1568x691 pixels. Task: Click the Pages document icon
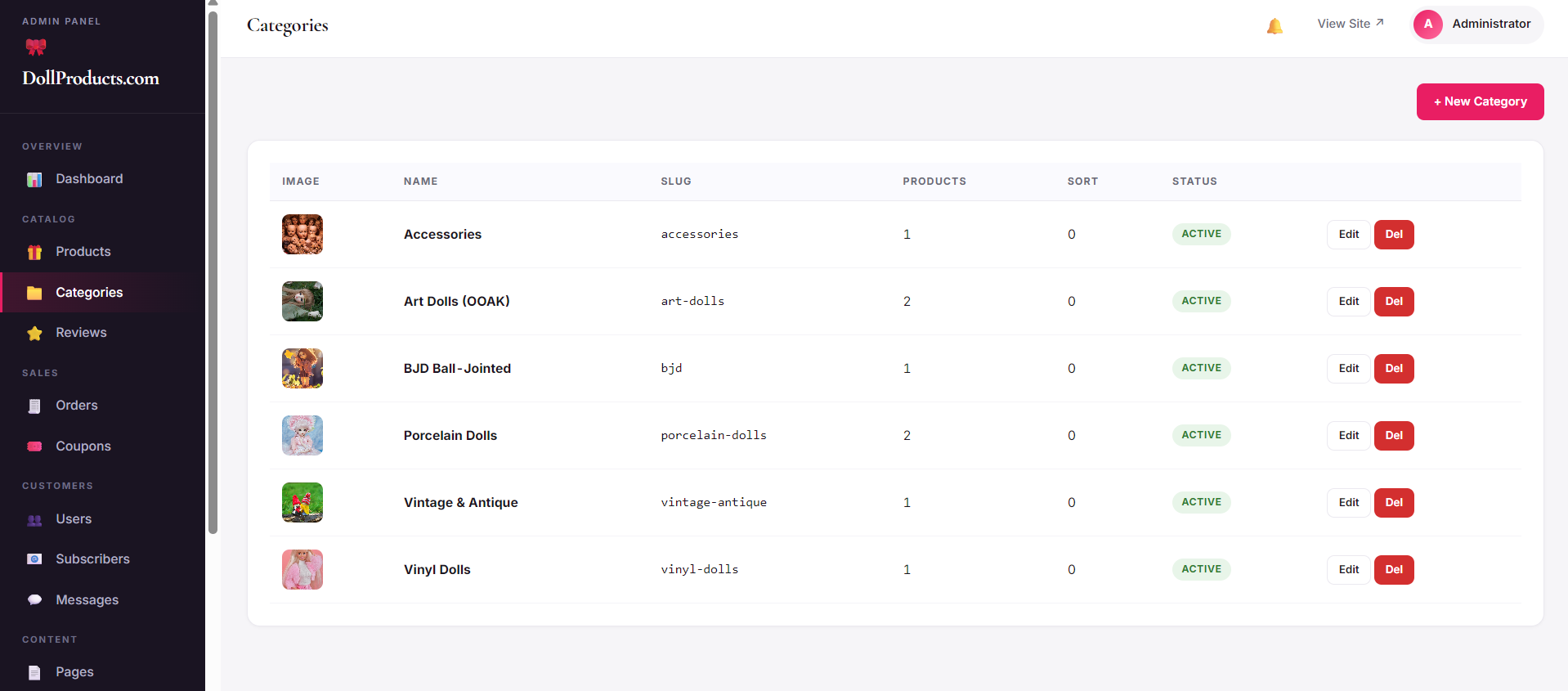pyautogui.click(x=34, y=672)
